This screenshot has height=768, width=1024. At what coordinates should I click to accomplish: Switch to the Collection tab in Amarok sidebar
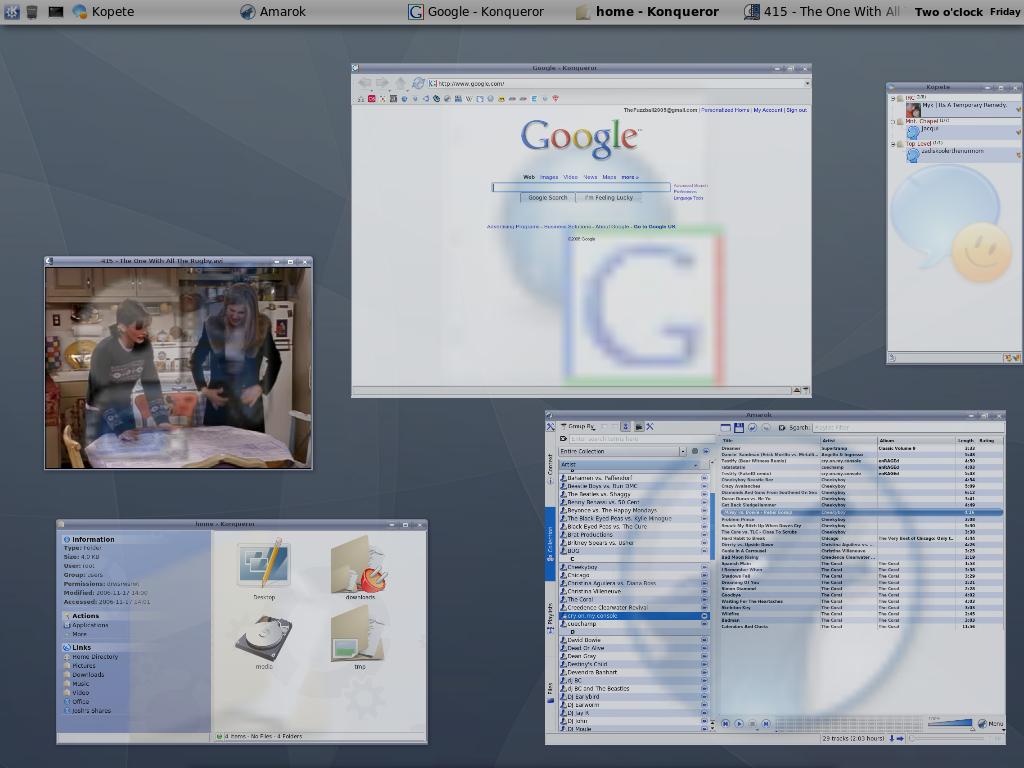tap(551, 544)
